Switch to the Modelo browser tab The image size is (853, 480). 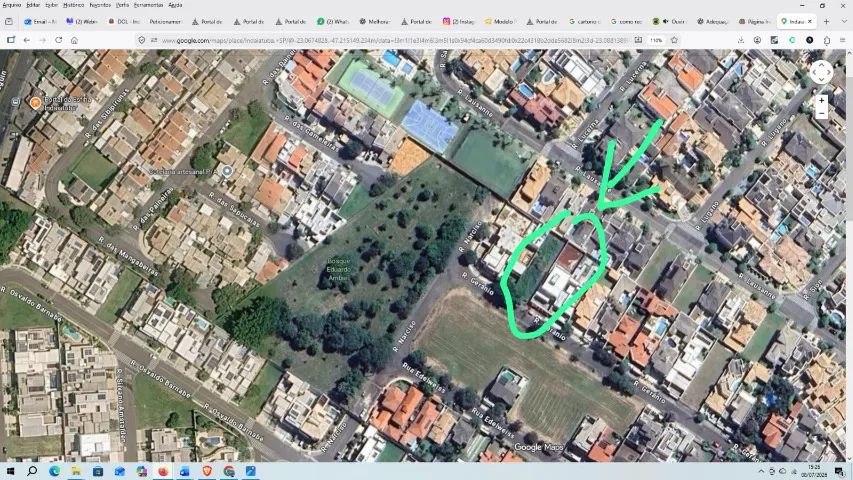click(x=500, y=22)
